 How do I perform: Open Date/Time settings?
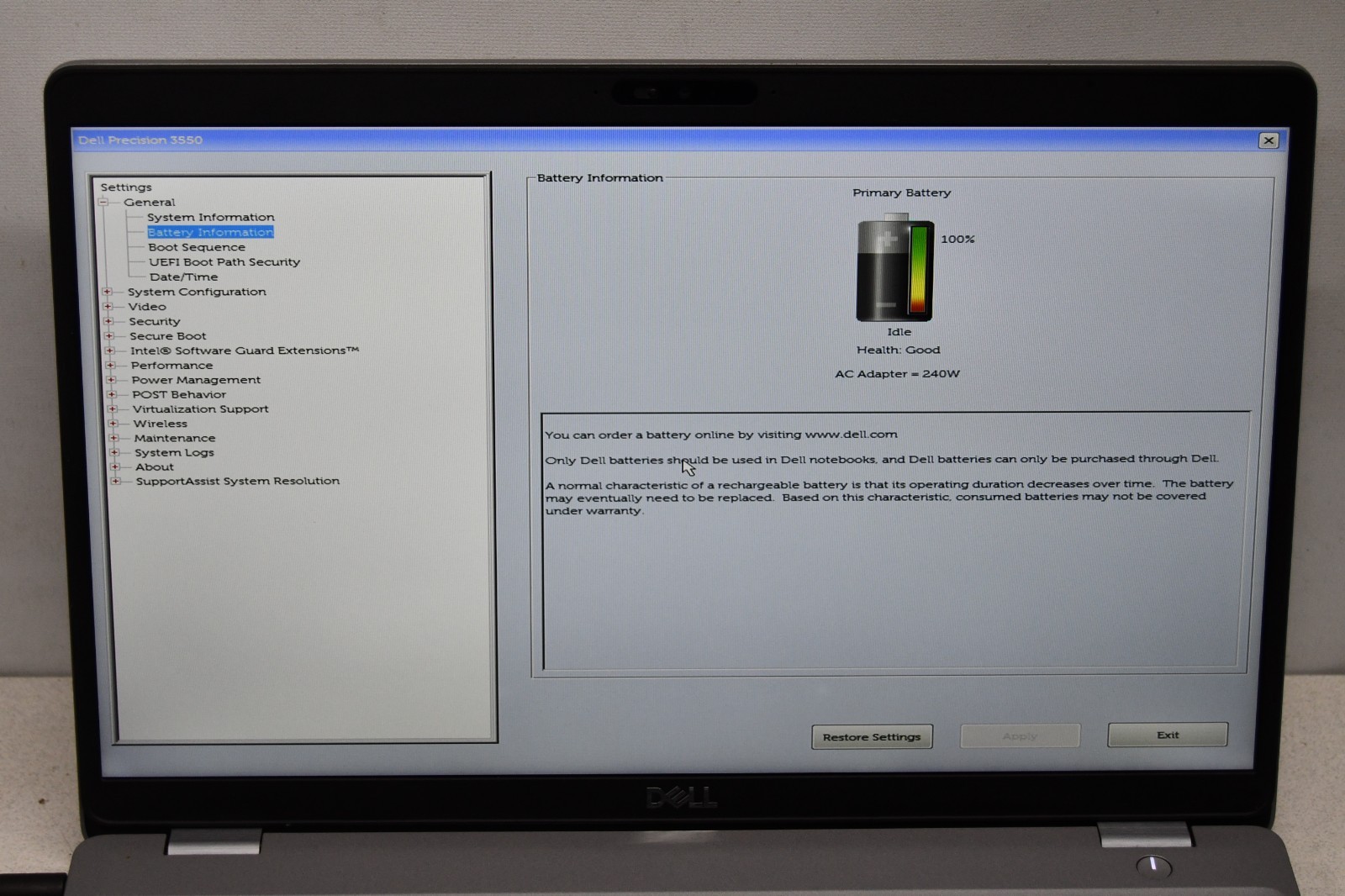(x=183, y=277)
